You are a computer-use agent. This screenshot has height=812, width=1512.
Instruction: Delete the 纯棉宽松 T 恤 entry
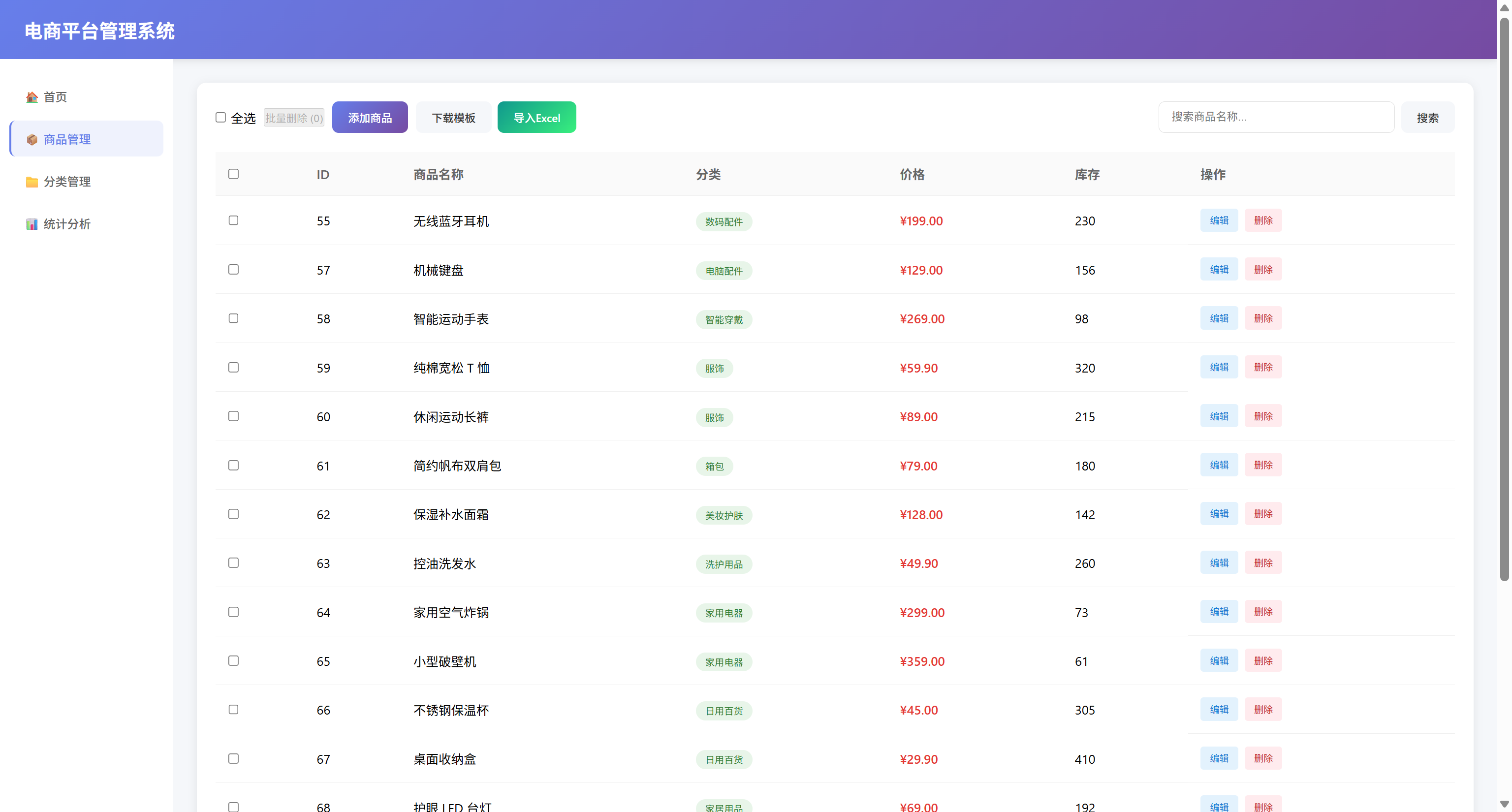pyautogui.click(x=1263, y=367)
